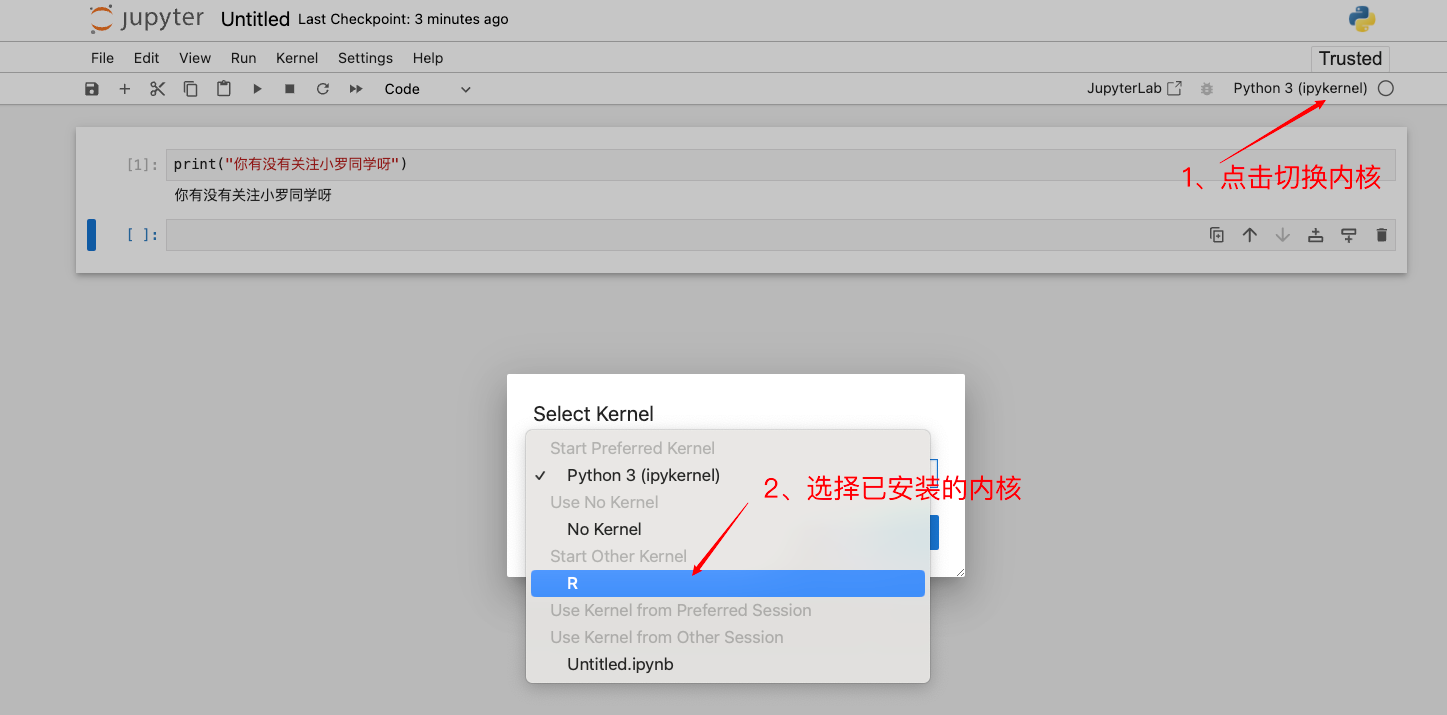Interrupt the kernel with stop icon

(290, 89)
